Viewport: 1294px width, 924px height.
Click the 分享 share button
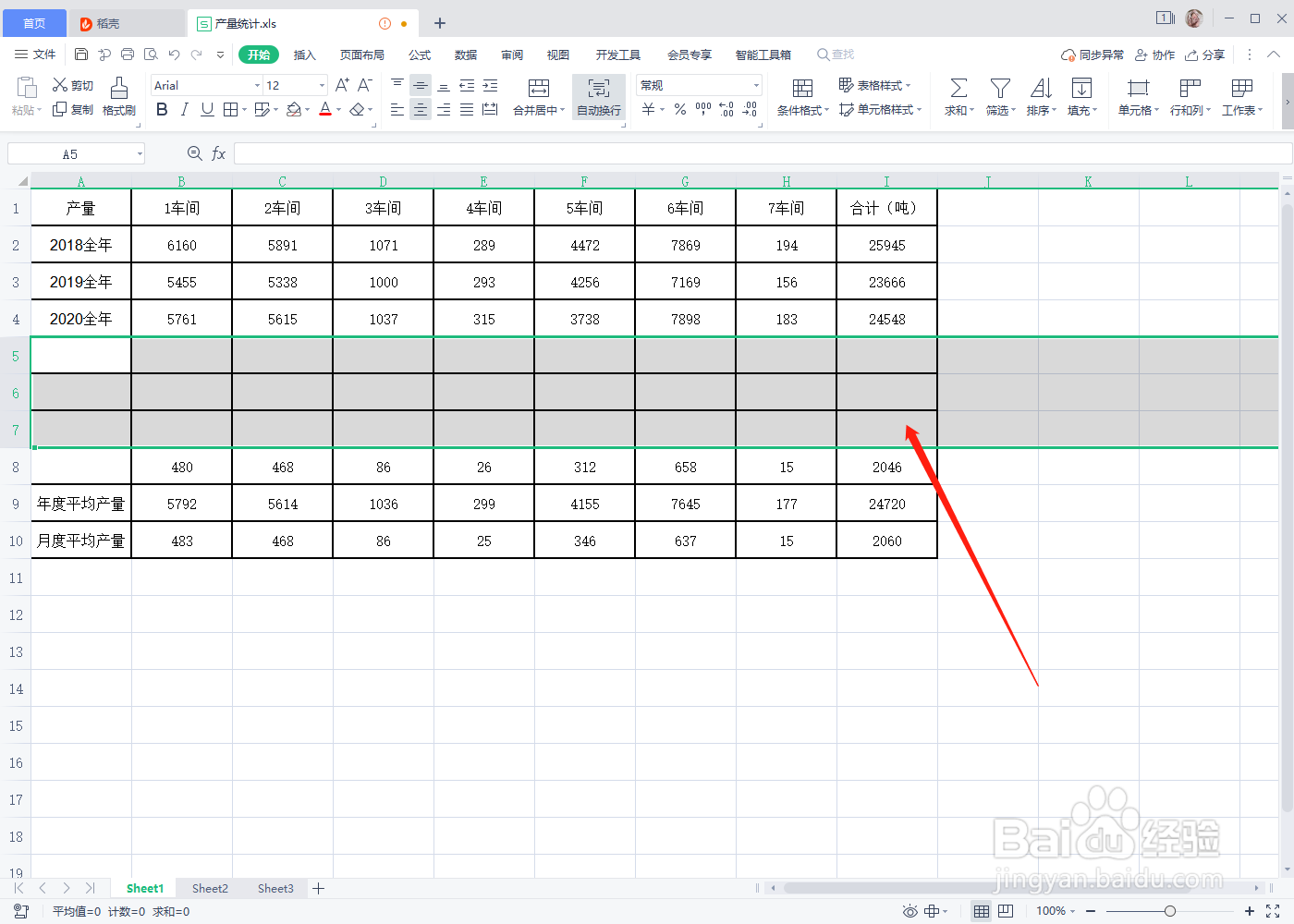pos(1205,55)
